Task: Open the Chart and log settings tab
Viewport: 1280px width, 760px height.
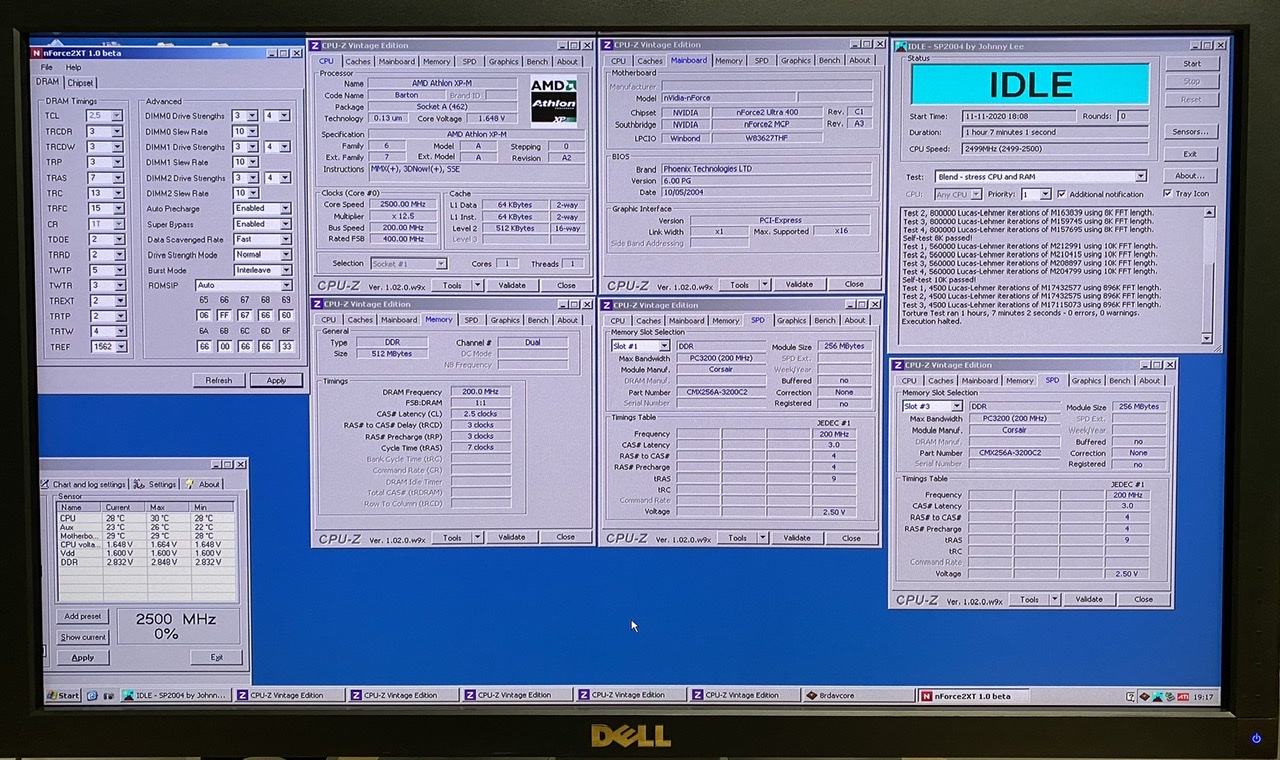Action: click(85, 484)
